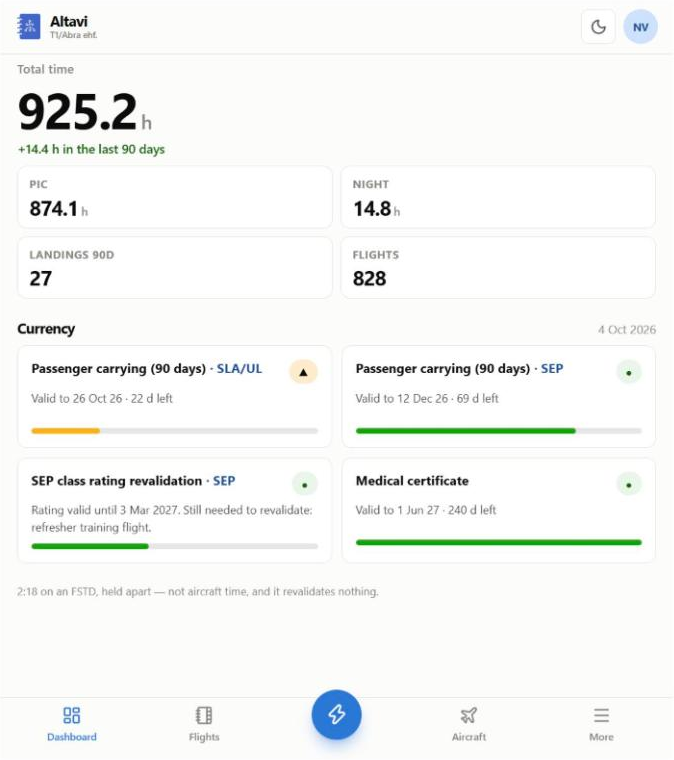
Task: Click the 'Currency' section heading
Action: pos(46,329)
